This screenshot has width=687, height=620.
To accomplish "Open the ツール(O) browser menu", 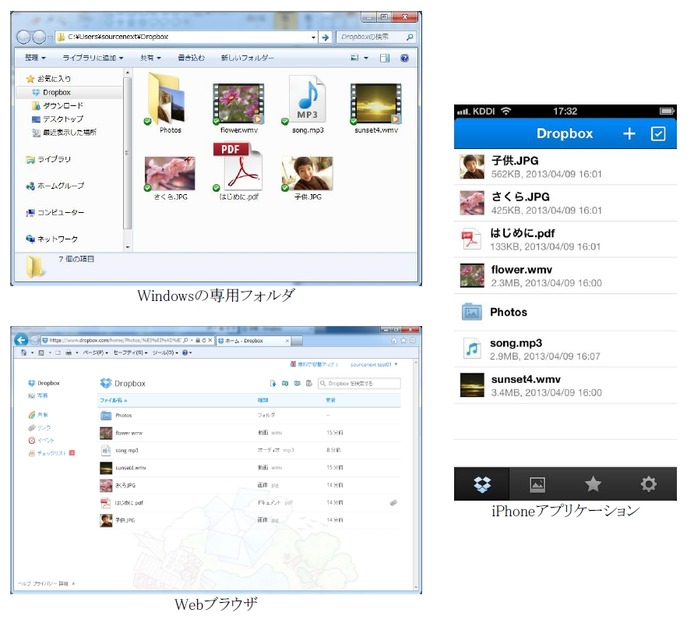I will pyautogui.click(x=166, y=353).
